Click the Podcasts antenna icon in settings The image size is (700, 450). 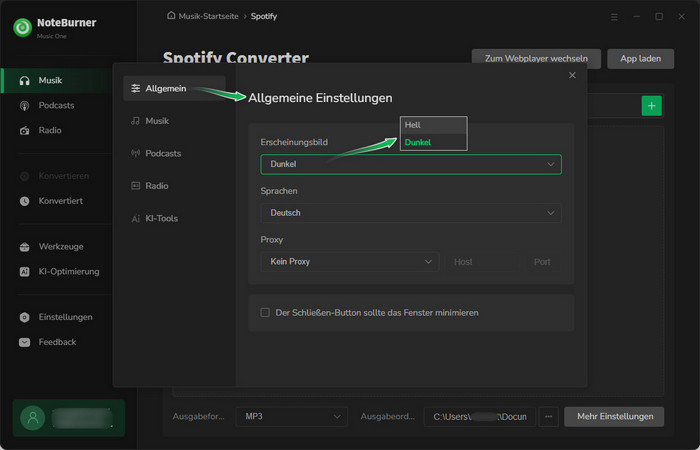pos(135,154)
